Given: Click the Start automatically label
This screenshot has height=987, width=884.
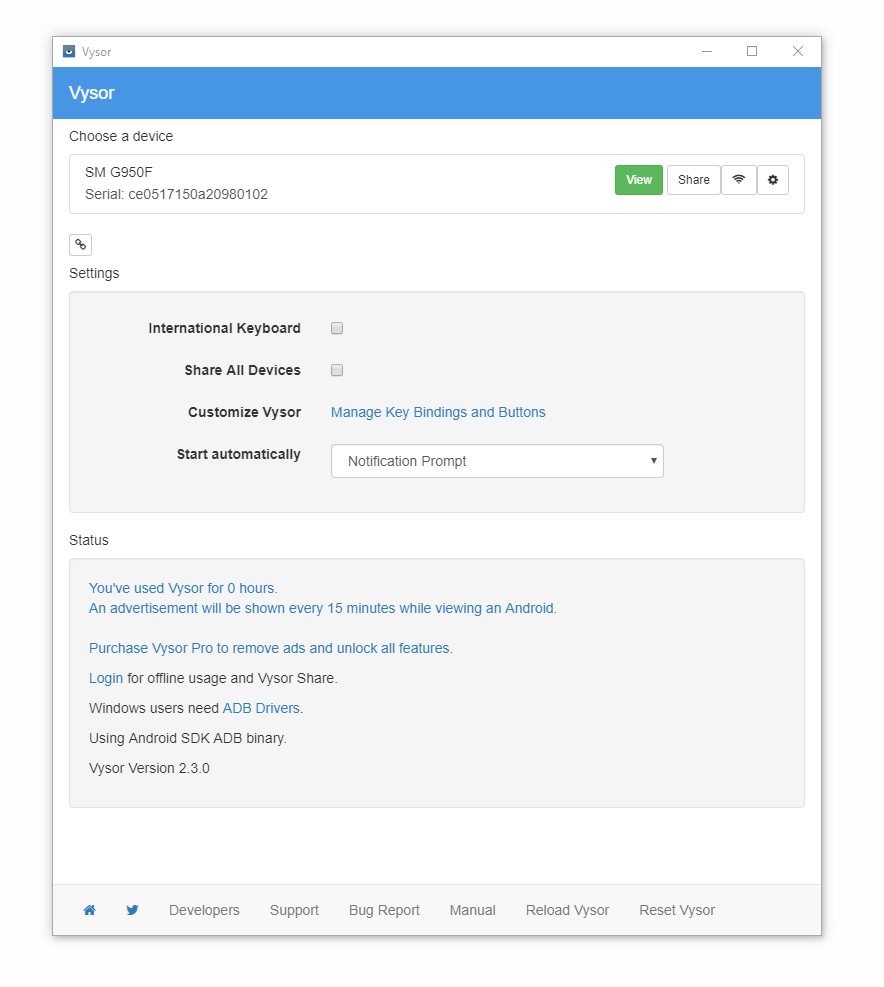Looking at the screenshot, I should [x=239, y=454].
